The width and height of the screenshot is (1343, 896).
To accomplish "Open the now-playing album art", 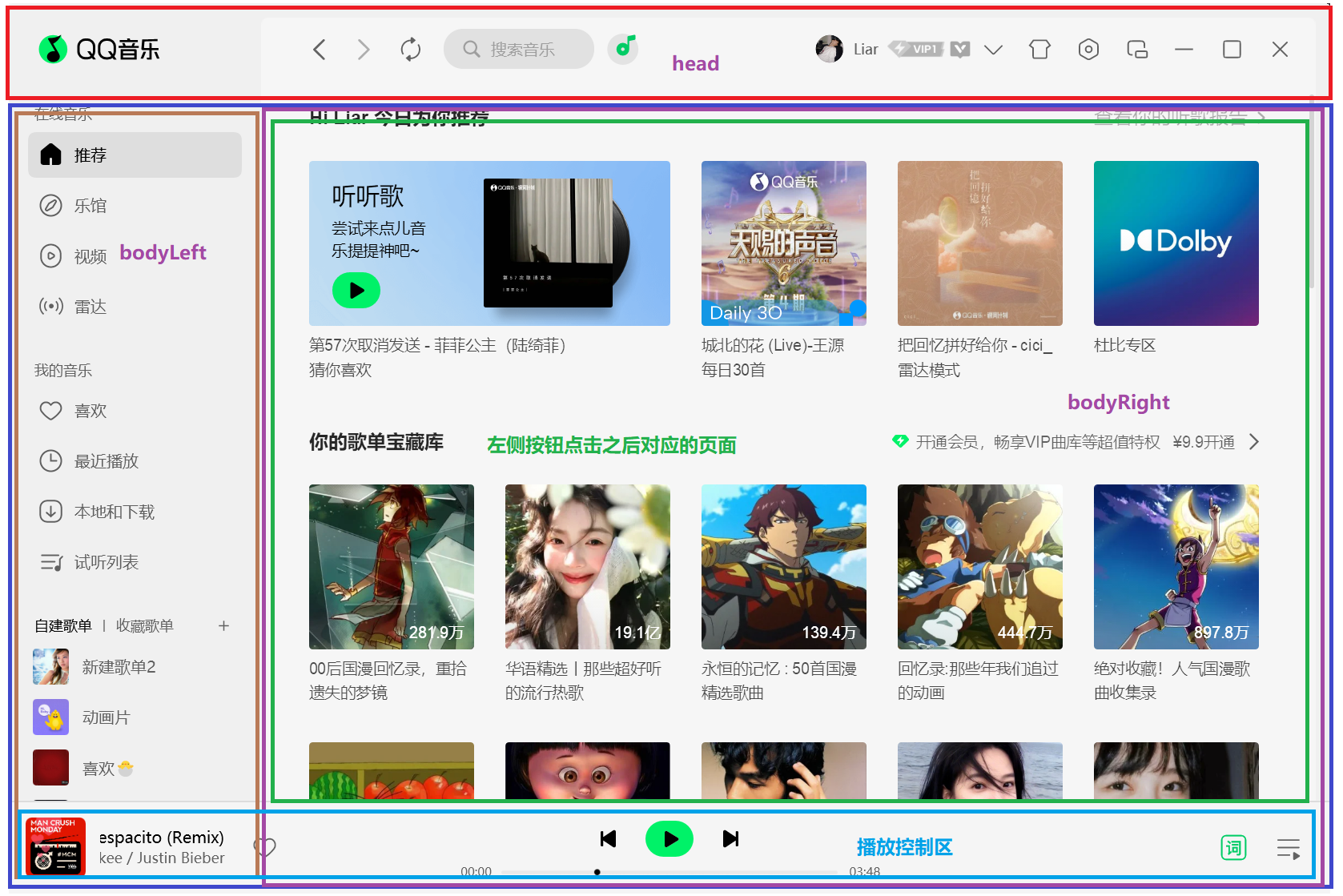I will point(55,846).
